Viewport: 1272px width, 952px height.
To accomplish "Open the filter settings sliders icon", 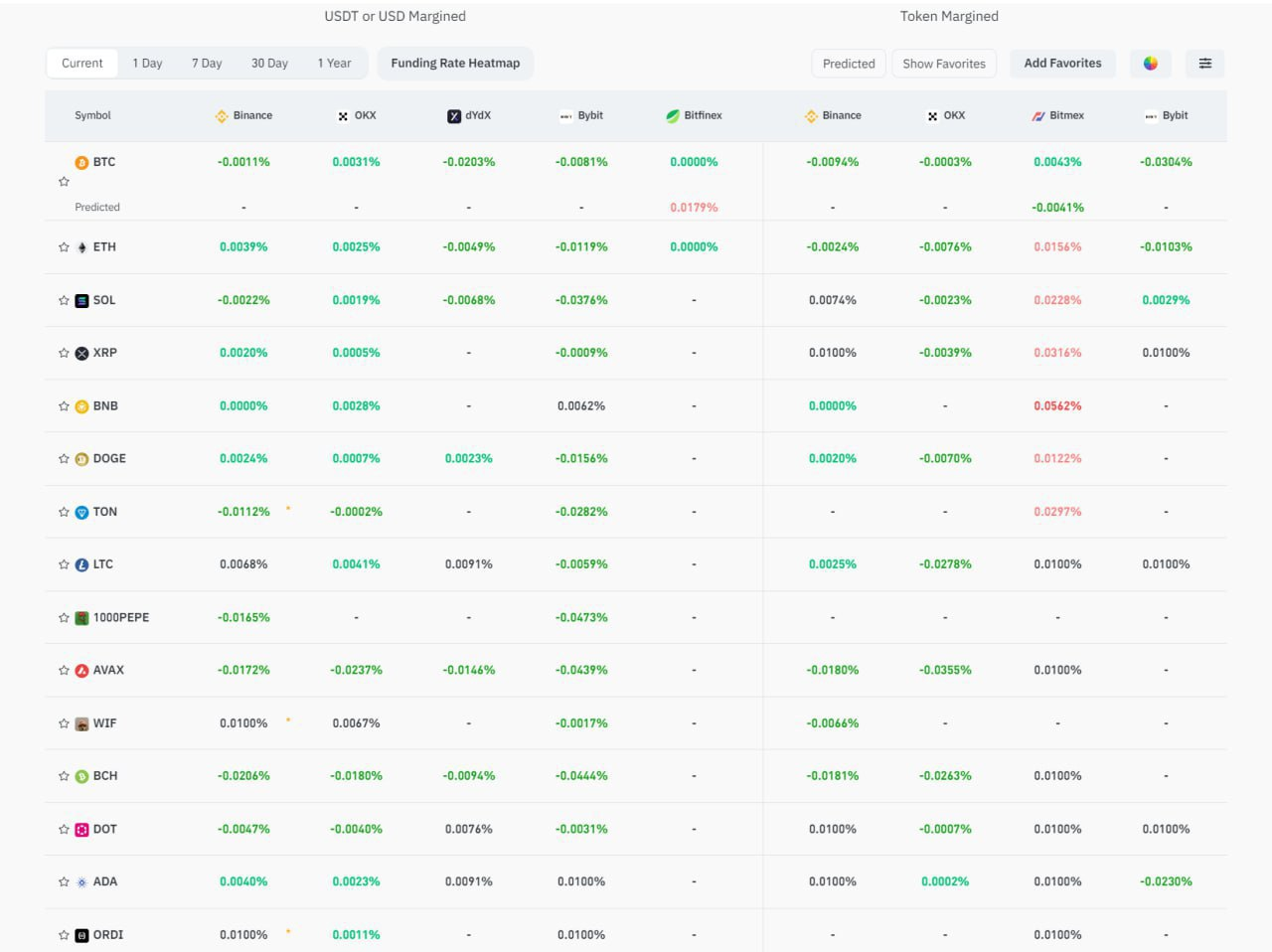I will pyautogui.click(x=1204, y=64).
